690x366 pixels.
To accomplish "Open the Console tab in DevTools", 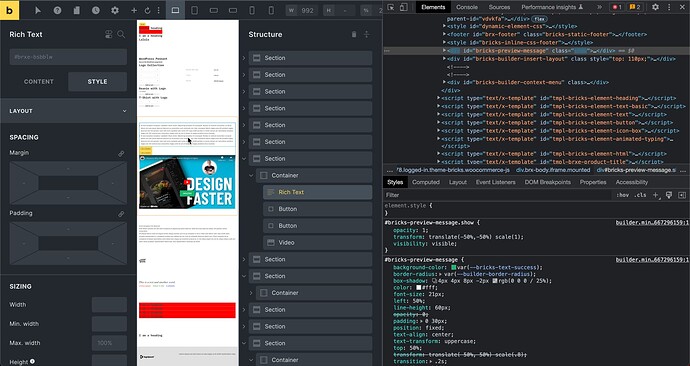I will [467, 7].
